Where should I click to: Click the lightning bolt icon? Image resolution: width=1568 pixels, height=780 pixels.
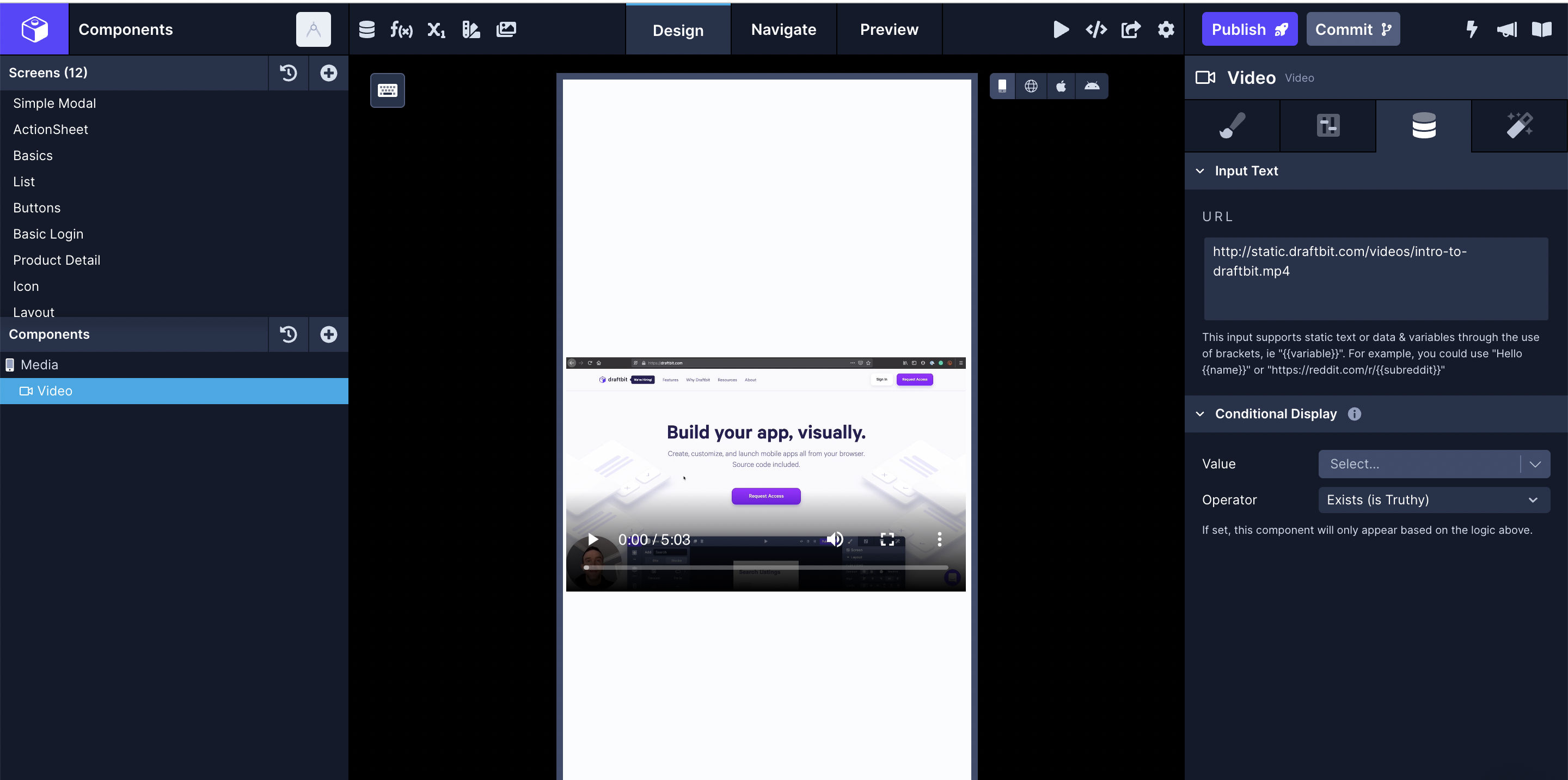click(1472, 29)
